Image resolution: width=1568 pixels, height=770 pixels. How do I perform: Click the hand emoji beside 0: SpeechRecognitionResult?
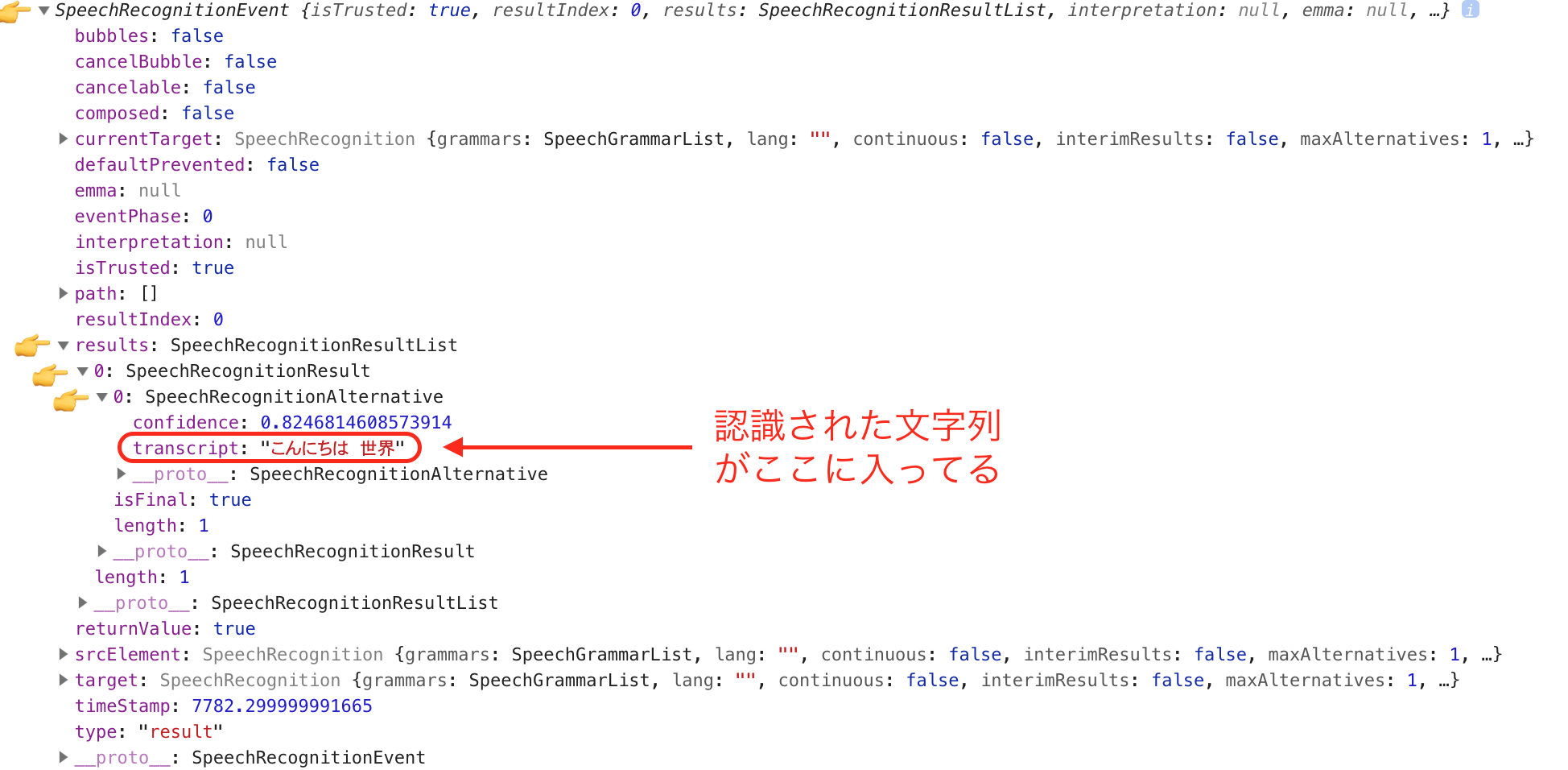coord(50,371)
